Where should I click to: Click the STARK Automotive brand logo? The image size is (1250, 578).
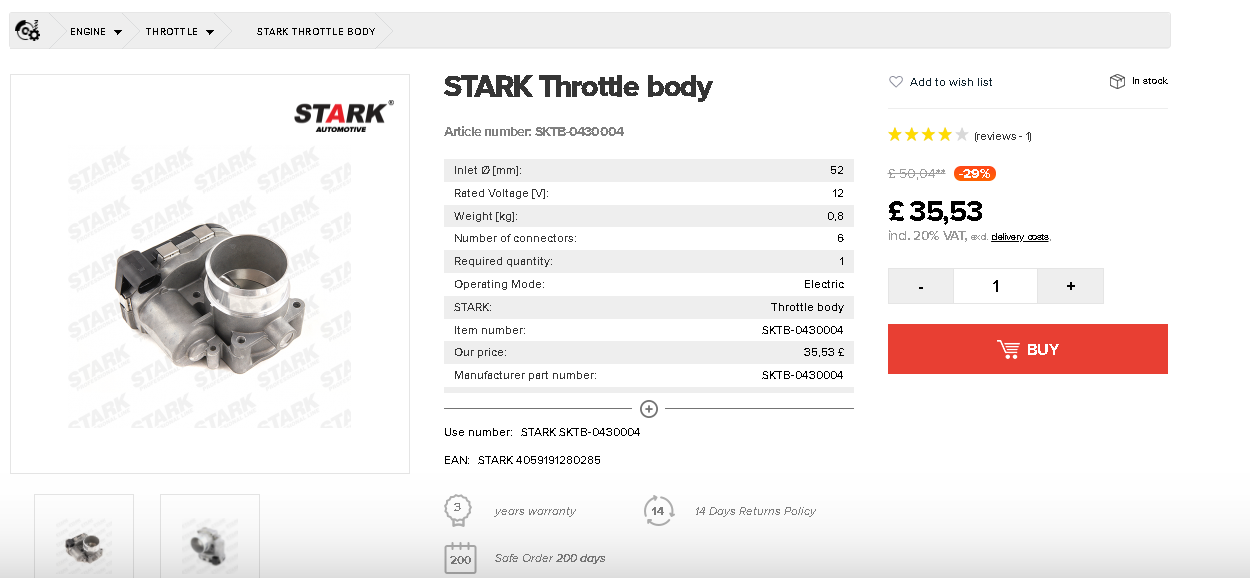tap(343, 116)
